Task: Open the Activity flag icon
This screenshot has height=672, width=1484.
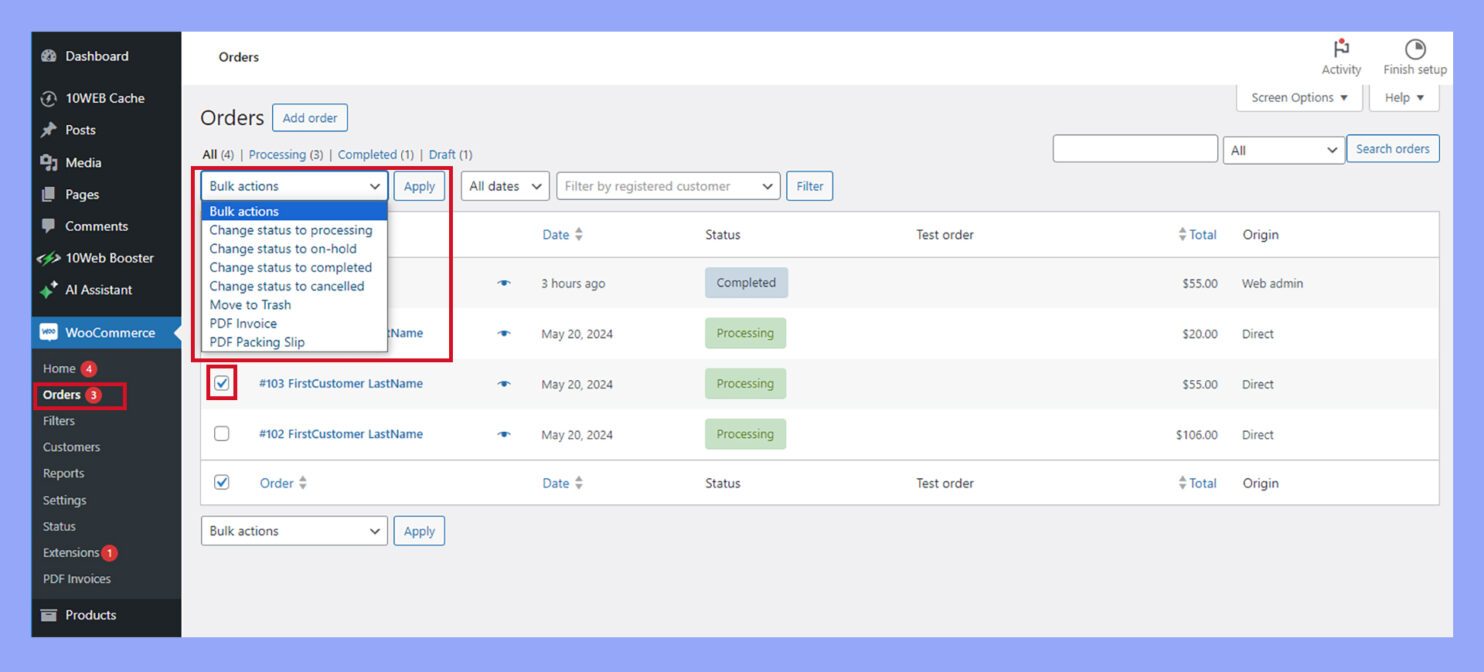Action: click(1341, 47)
